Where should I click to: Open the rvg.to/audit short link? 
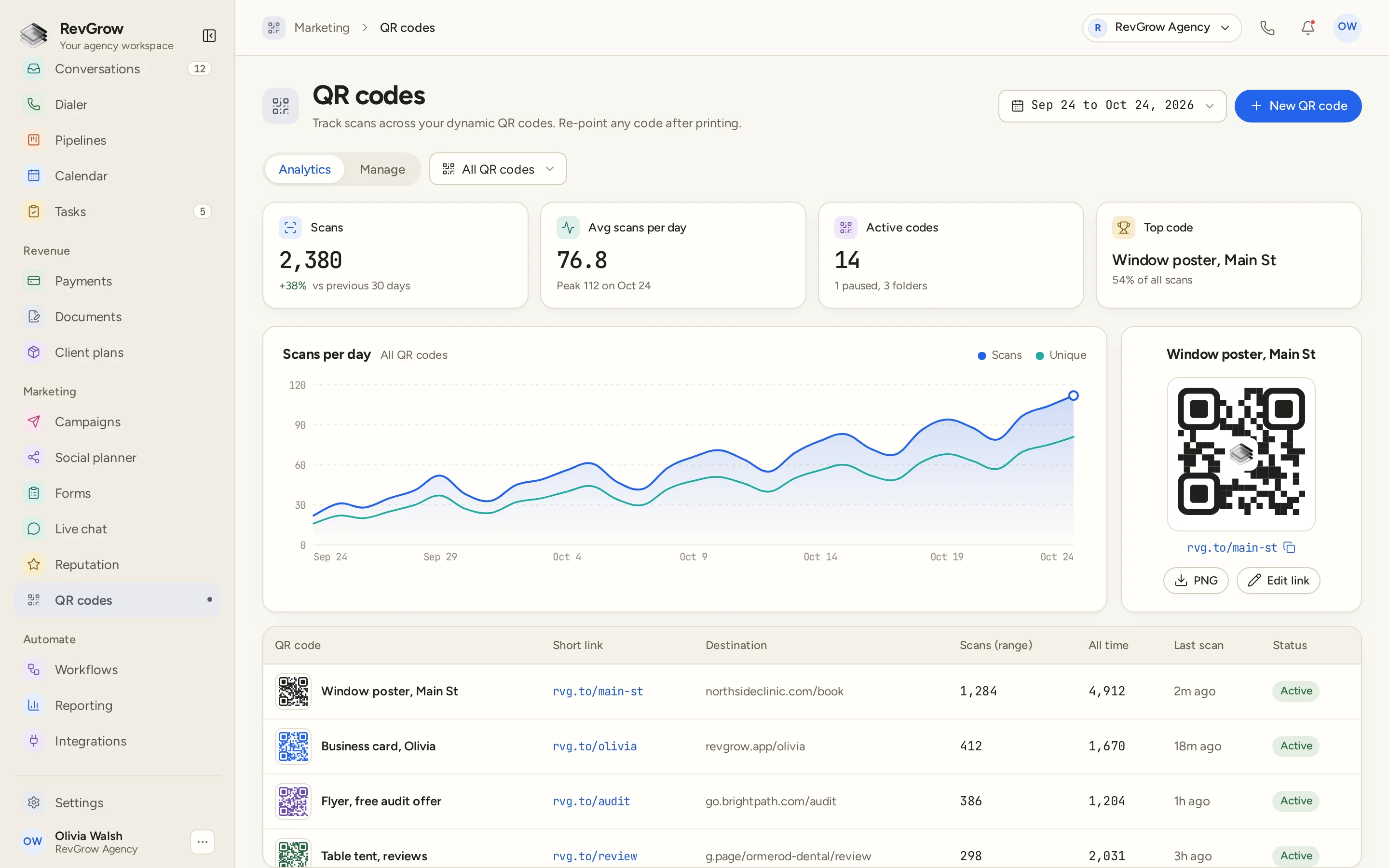[591, 801]
